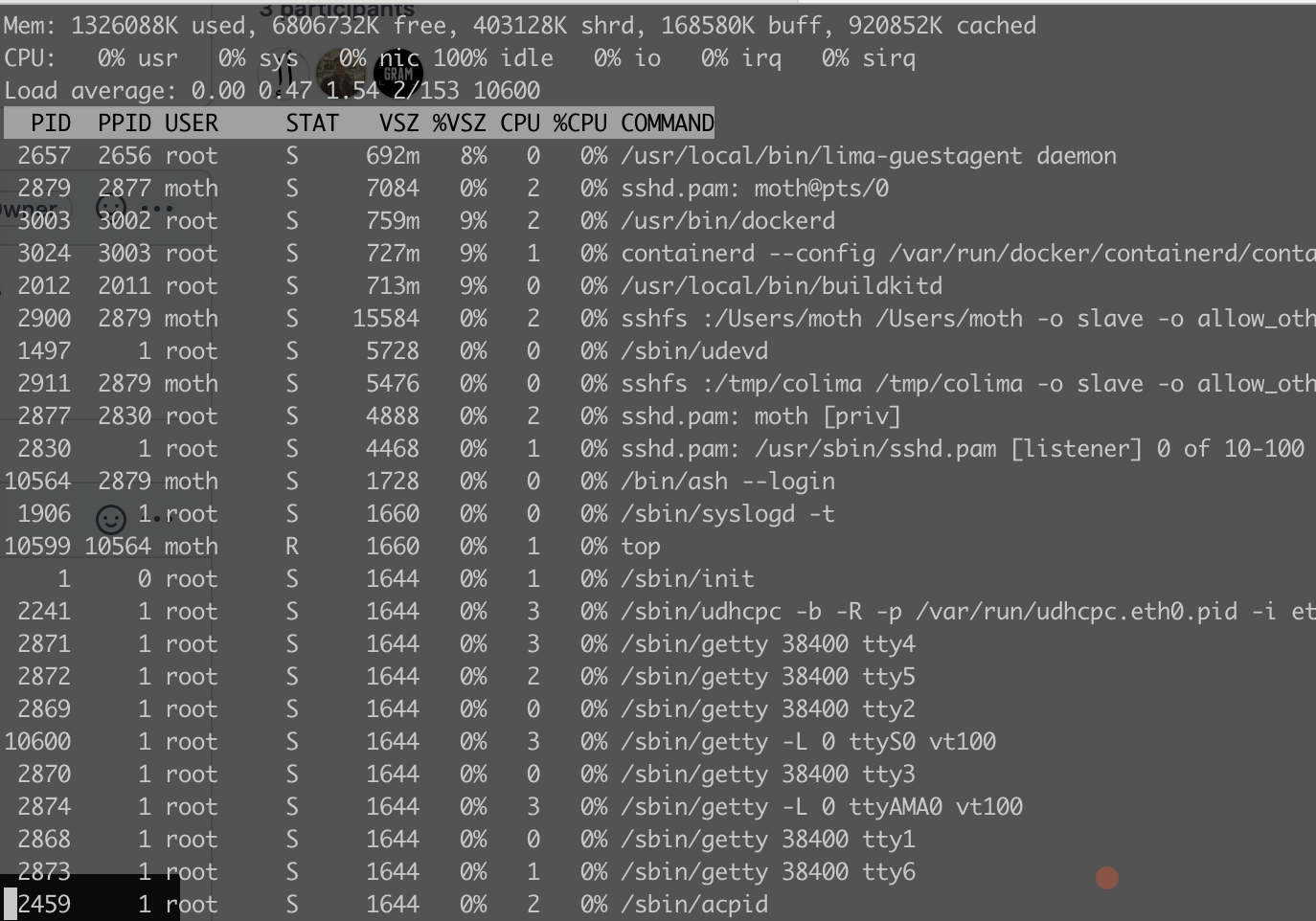1316x921 pixels.
Task: Click the COMMAND column header
Action: click(668, 123)
